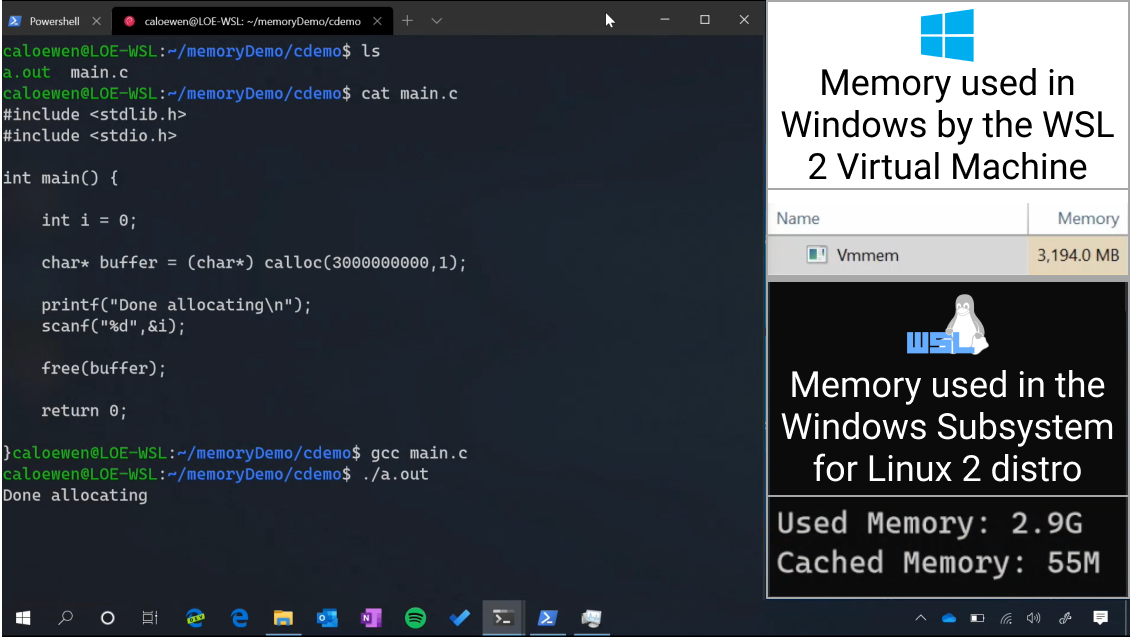The height and width of the screenshot is (637, 1130).
Task: Show hidden system tray icons
Action: pyautogui.click(x=920, y=618)
